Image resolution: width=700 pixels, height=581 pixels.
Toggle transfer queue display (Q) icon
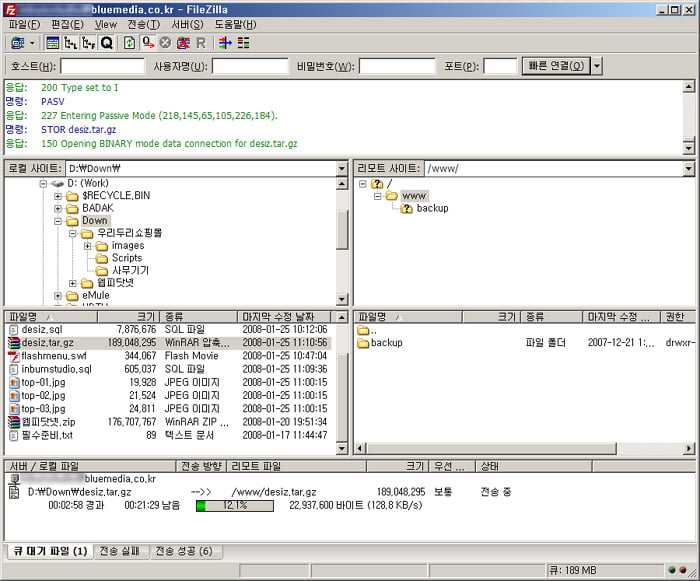click(x=106, y=43)
